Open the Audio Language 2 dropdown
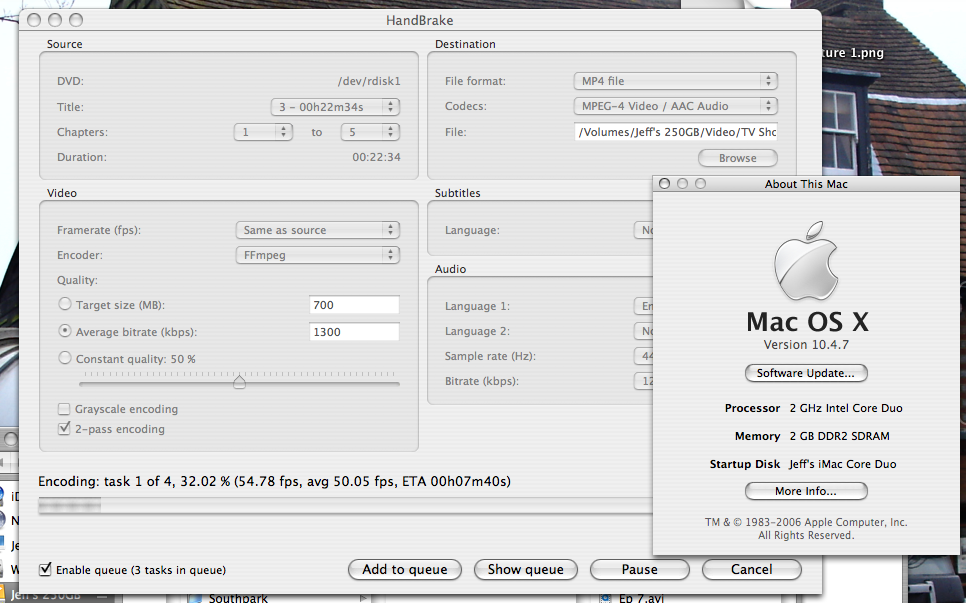The image size is (966, 603). pos(644,331)
